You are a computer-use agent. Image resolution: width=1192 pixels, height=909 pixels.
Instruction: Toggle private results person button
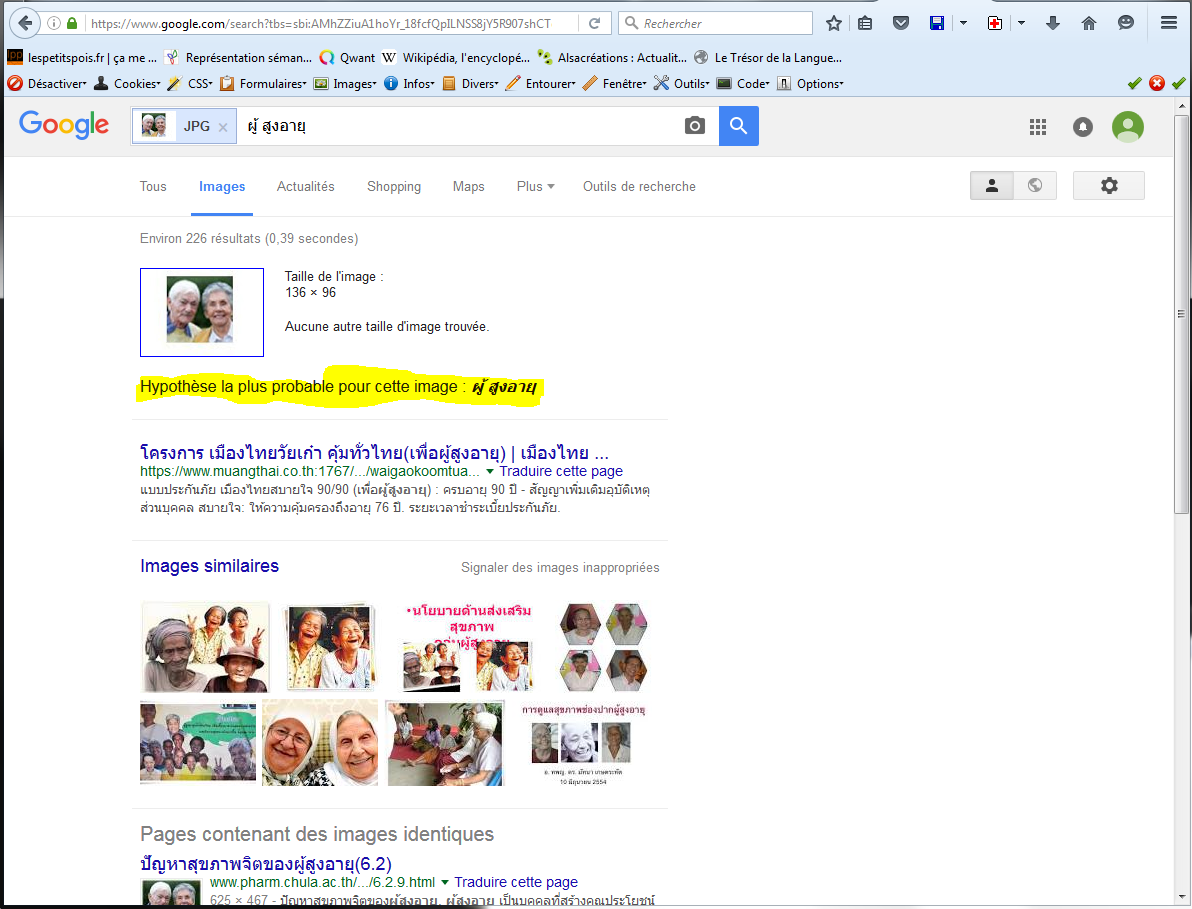[991, 186]
